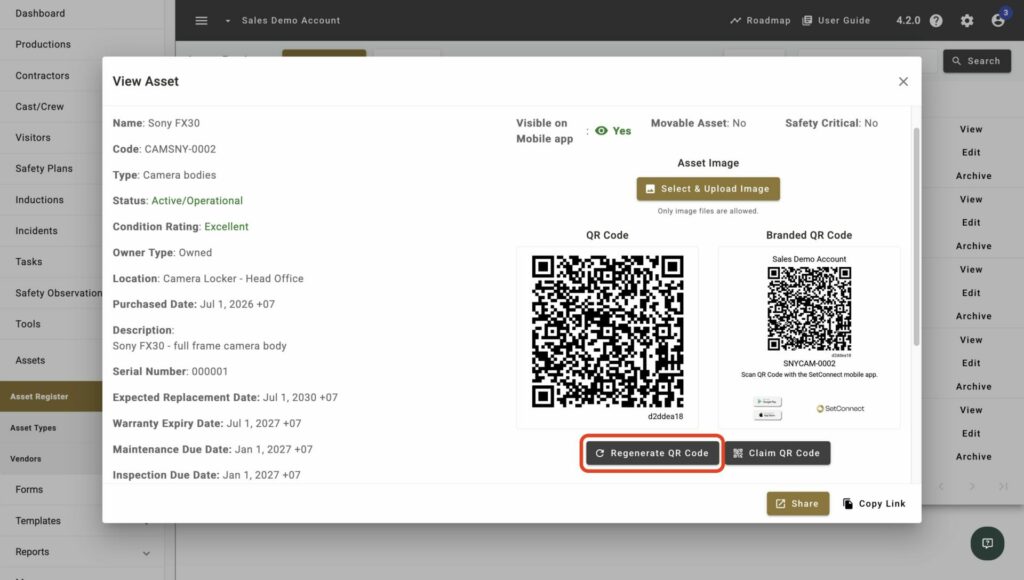Open the user account icon with badge
Image resolution: width=1024 pixels, height=580 pixels.
[x=999, y=20]
